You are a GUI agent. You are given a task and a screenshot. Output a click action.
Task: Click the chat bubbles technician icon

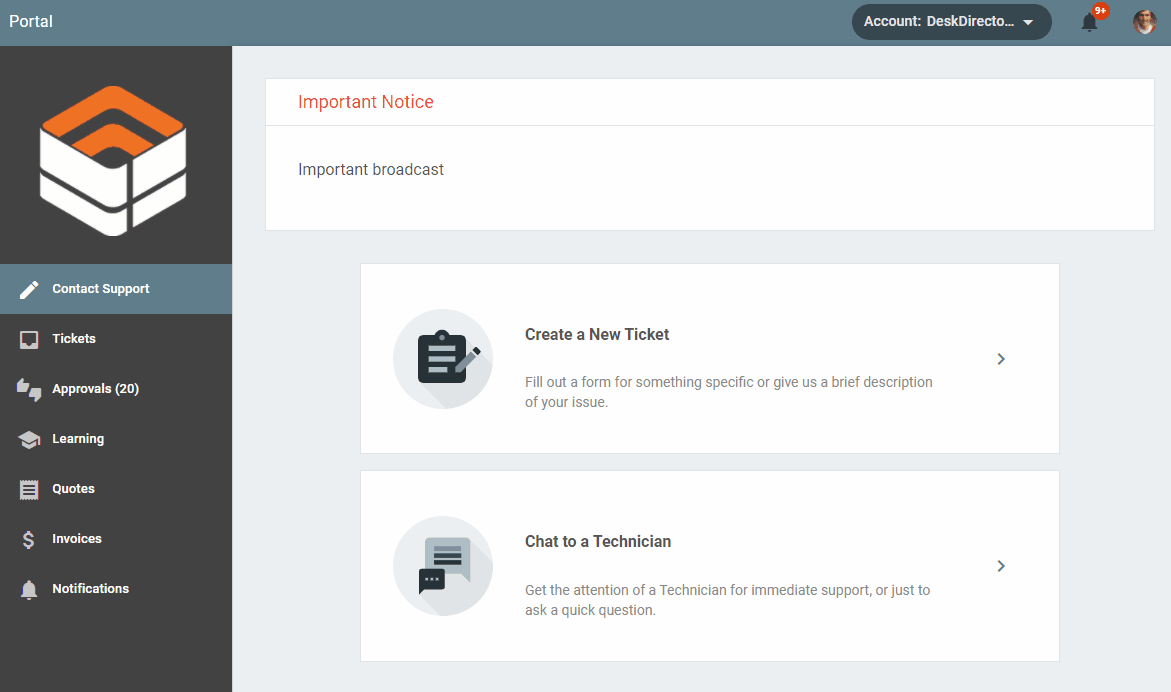coord(443,566)
